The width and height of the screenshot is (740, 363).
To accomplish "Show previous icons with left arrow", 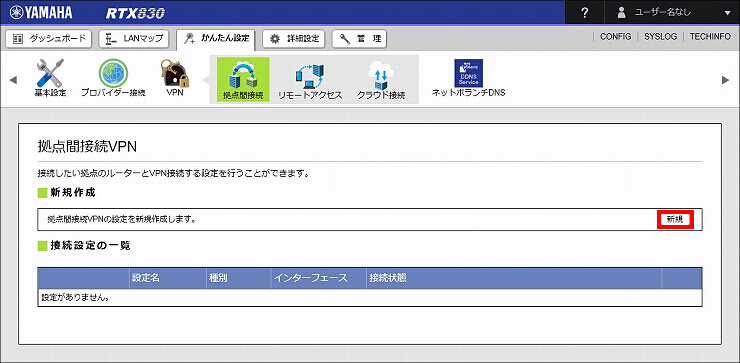I will [13, 80].
